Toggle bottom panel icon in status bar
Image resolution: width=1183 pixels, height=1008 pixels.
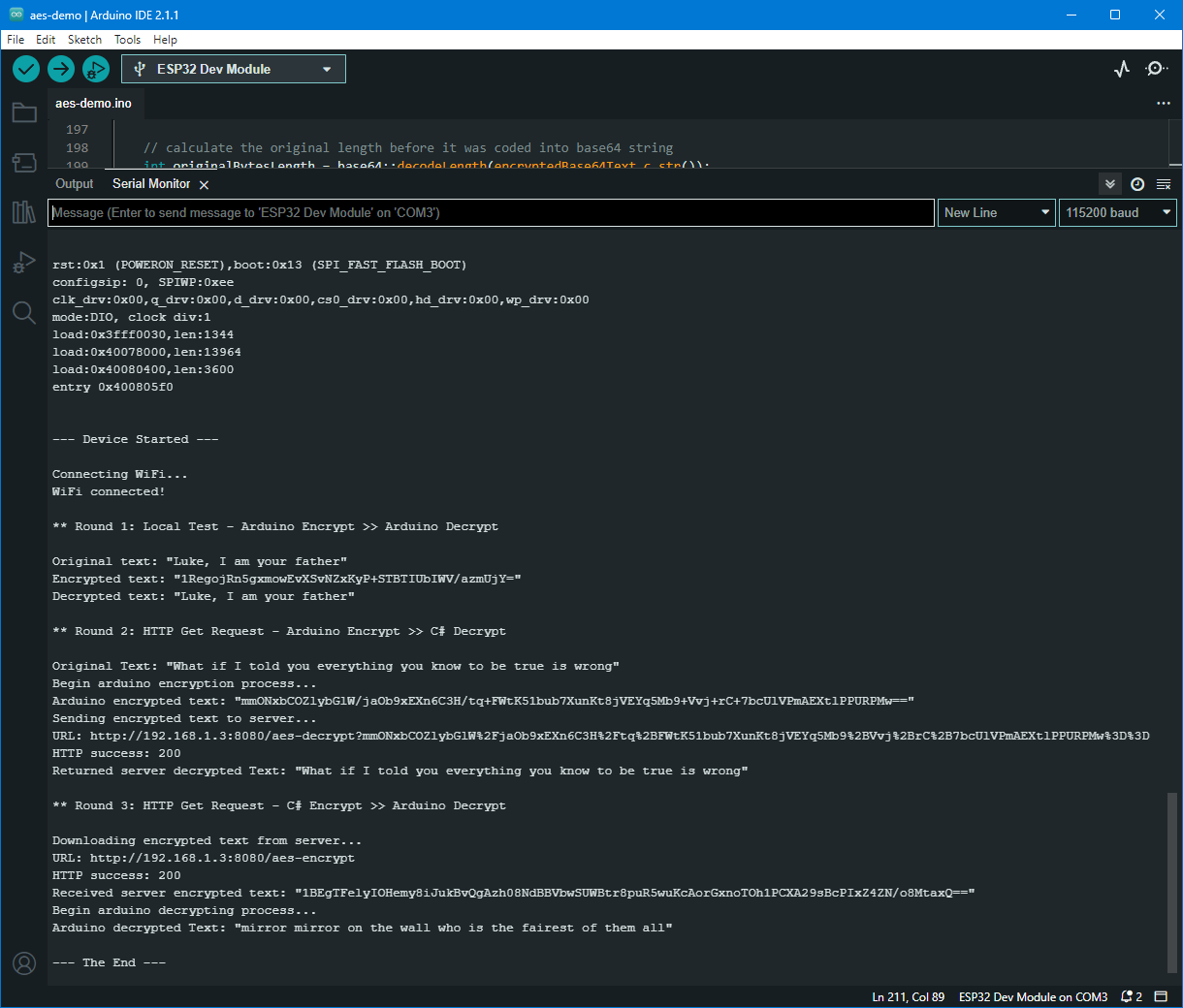[1161, 996]
